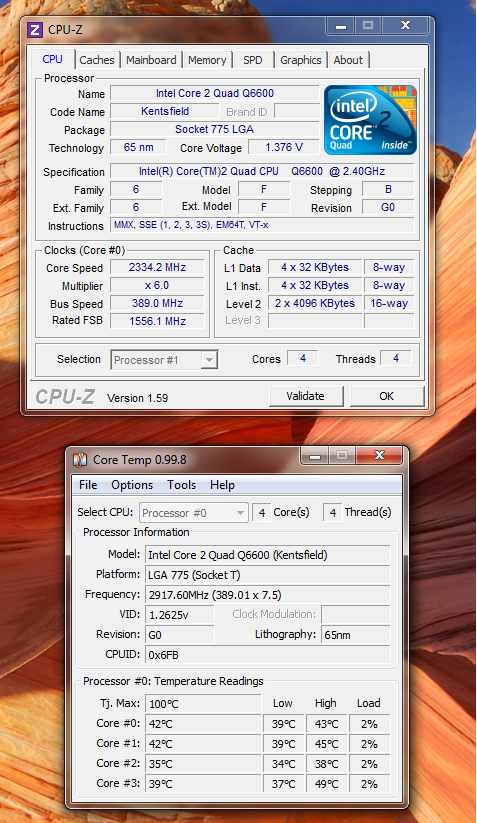Click the Core Temp title bar icon
Screen dimensions: 477x823
click(80, 460)
